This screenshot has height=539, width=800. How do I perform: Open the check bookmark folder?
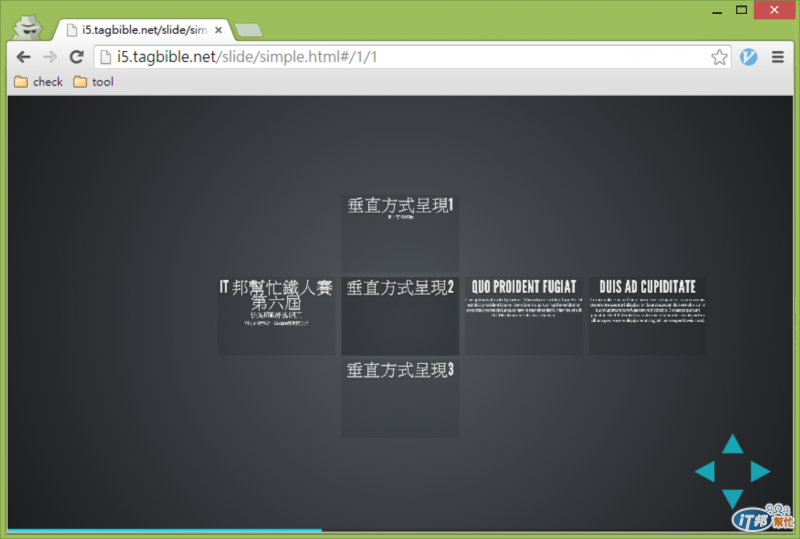[38, 82]
